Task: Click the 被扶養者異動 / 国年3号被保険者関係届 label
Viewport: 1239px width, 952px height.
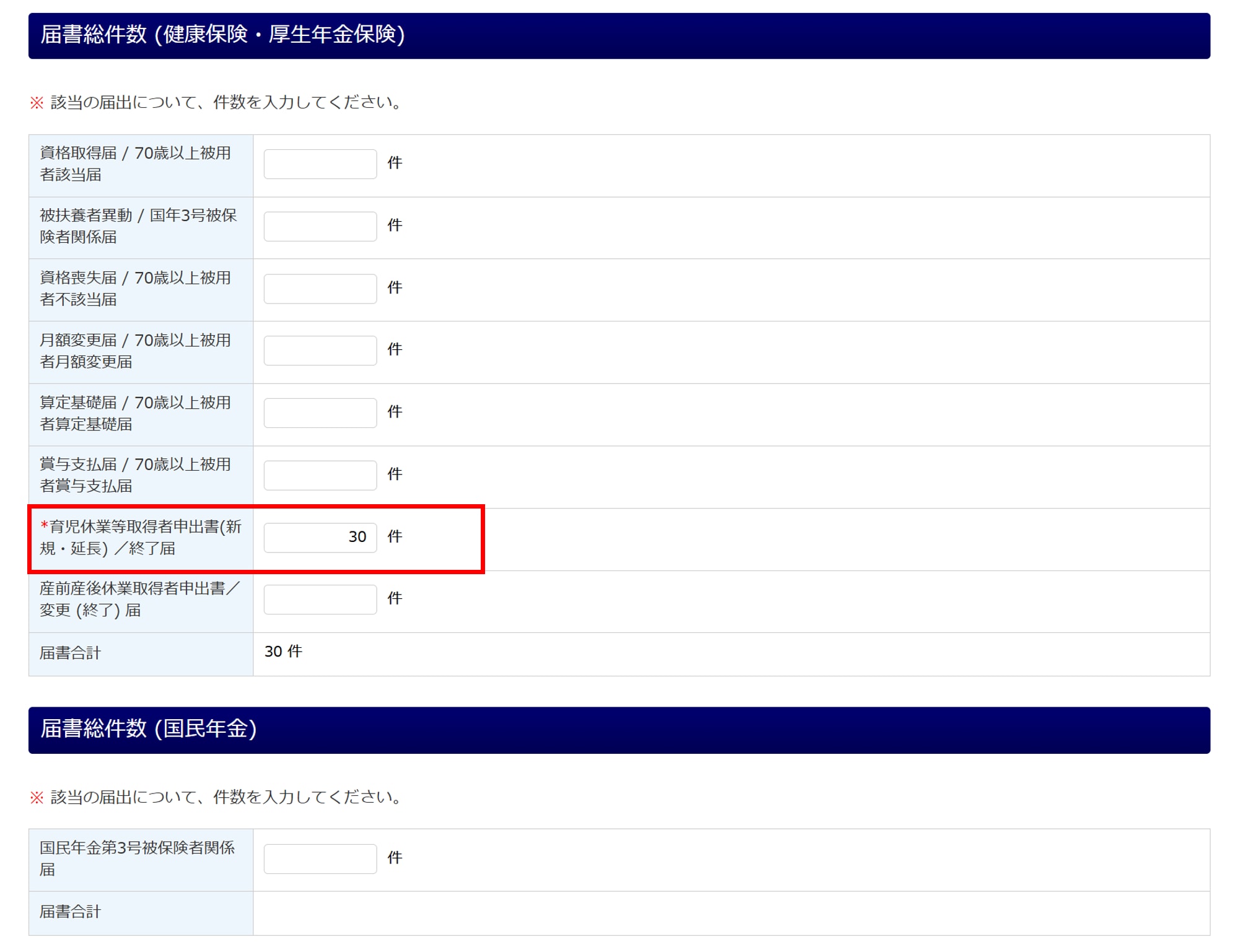Action: 138,226
